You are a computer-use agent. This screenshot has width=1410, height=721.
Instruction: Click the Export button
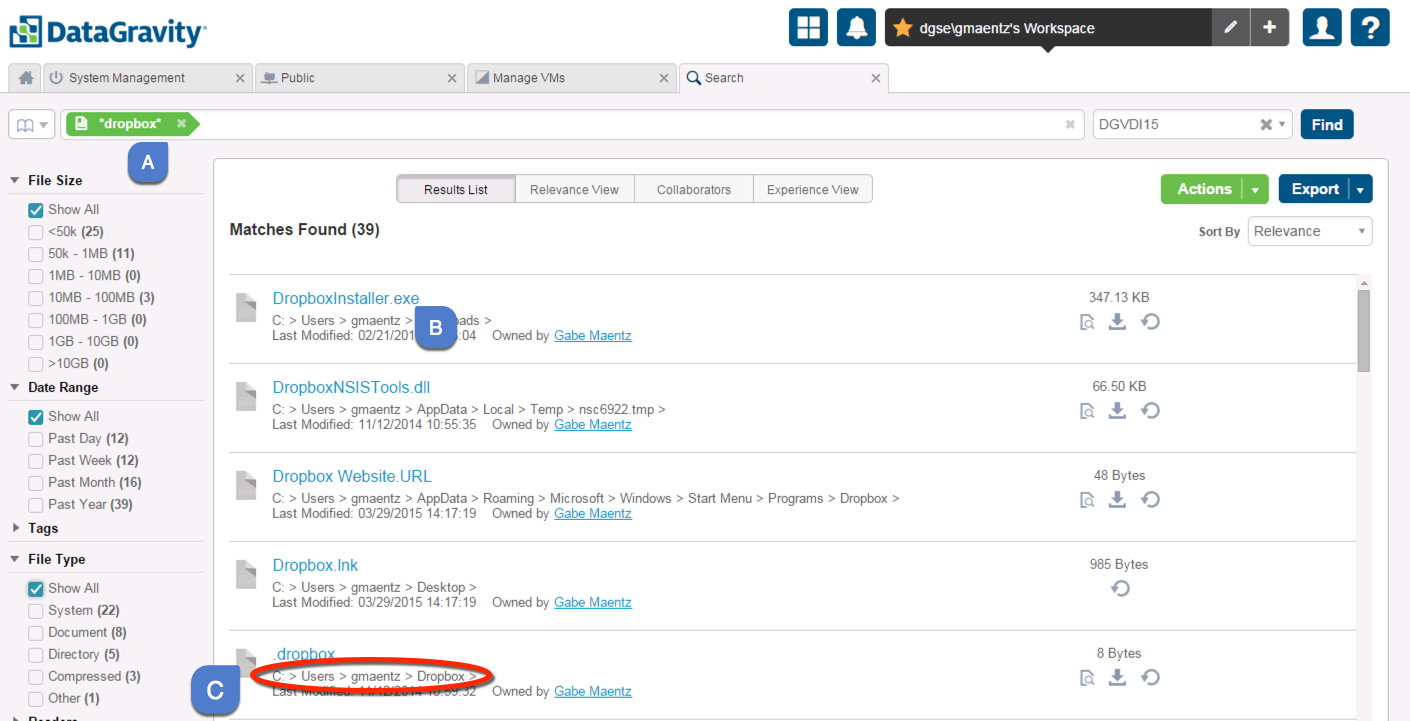point(1314,189)
